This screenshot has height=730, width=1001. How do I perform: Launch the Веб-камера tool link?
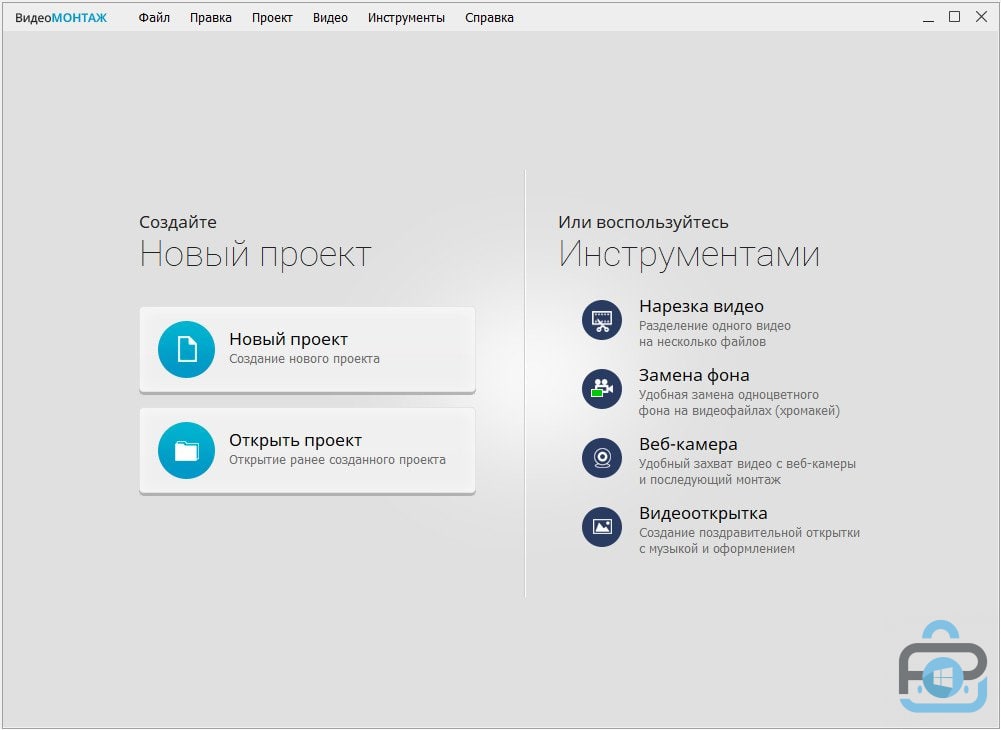click(x=688, y=444)
